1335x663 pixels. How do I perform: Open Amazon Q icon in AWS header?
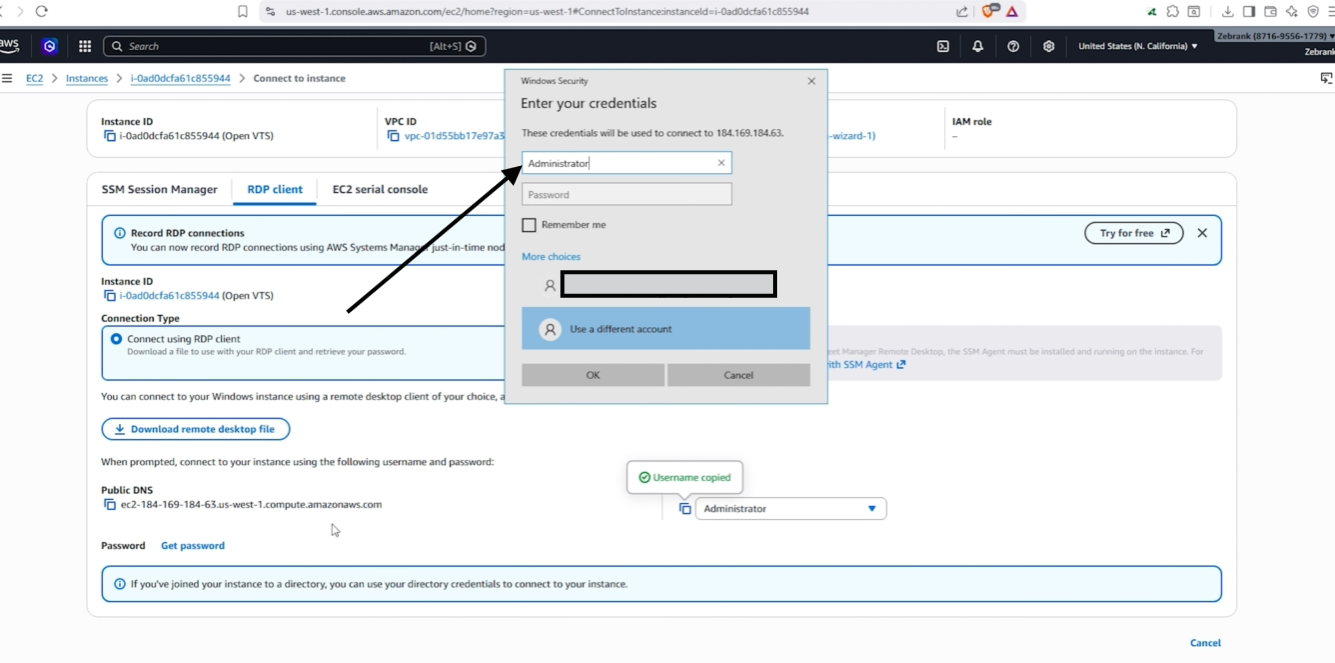tap(49, 46)
